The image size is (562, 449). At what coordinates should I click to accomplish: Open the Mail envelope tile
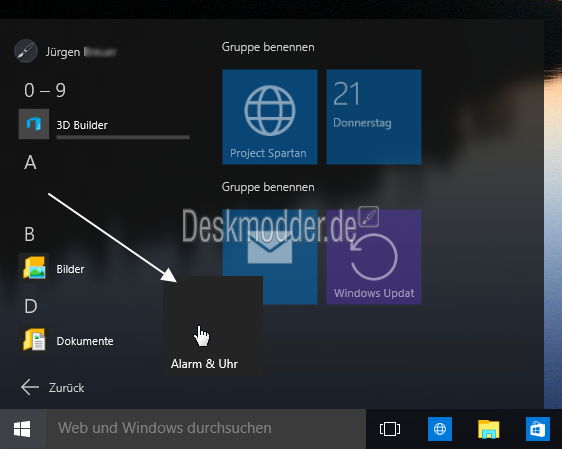tap(270, 257)
